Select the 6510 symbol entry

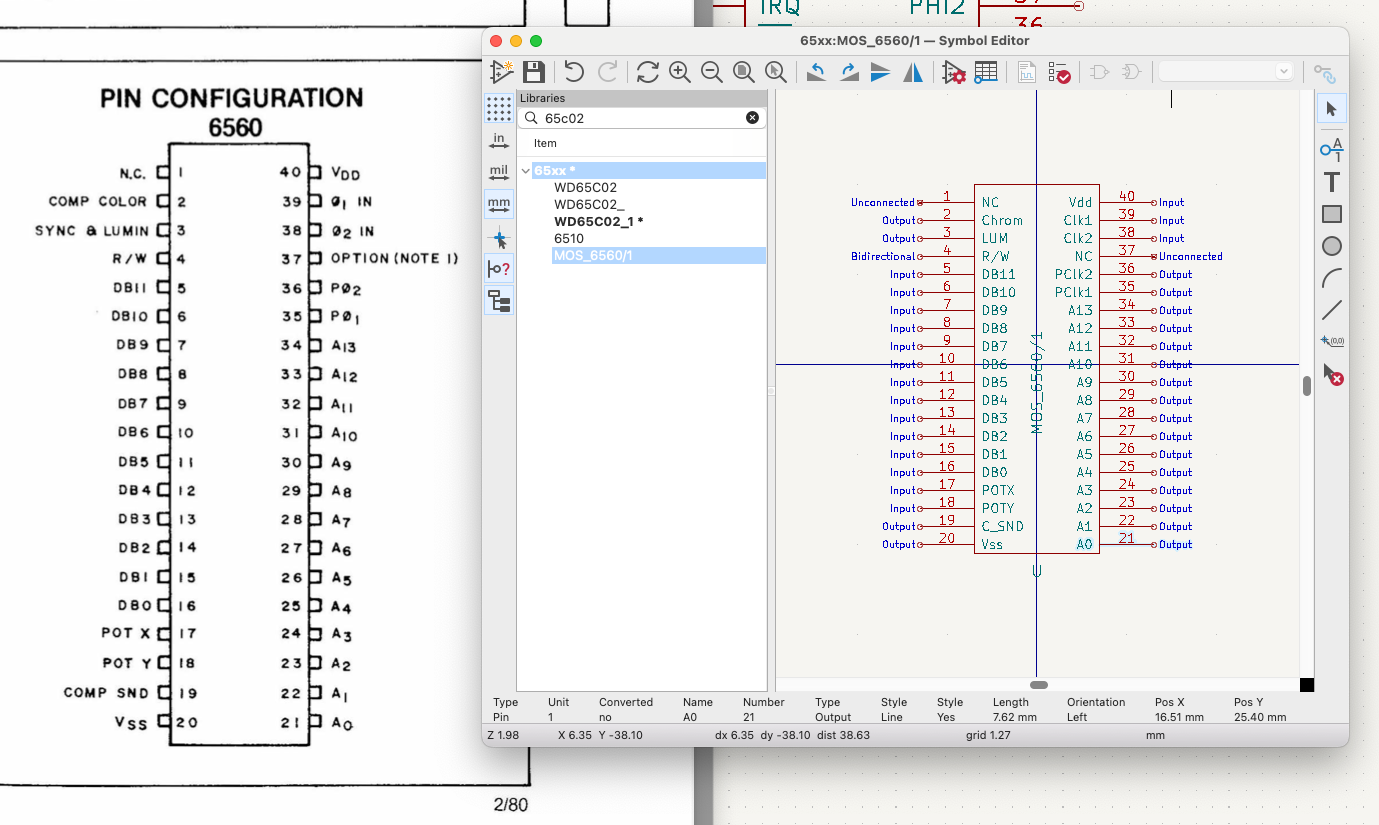[x=569, y=239]
